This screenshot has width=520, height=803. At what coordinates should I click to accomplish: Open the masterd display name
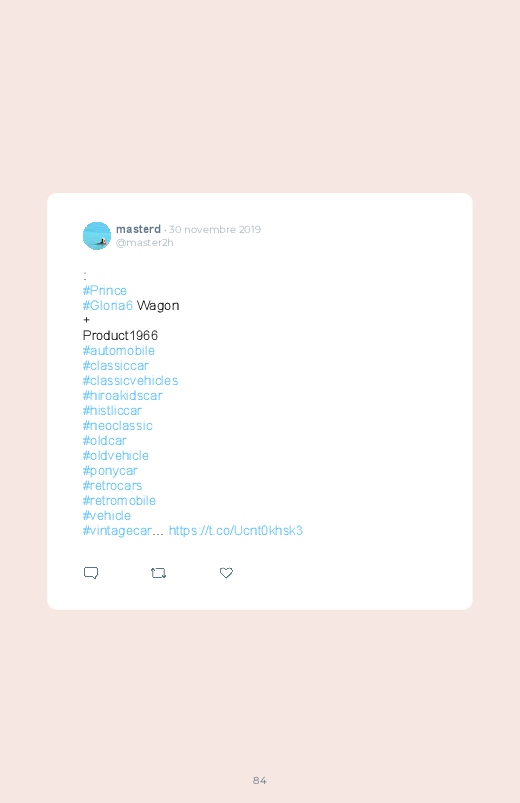[x=138, y=229]
